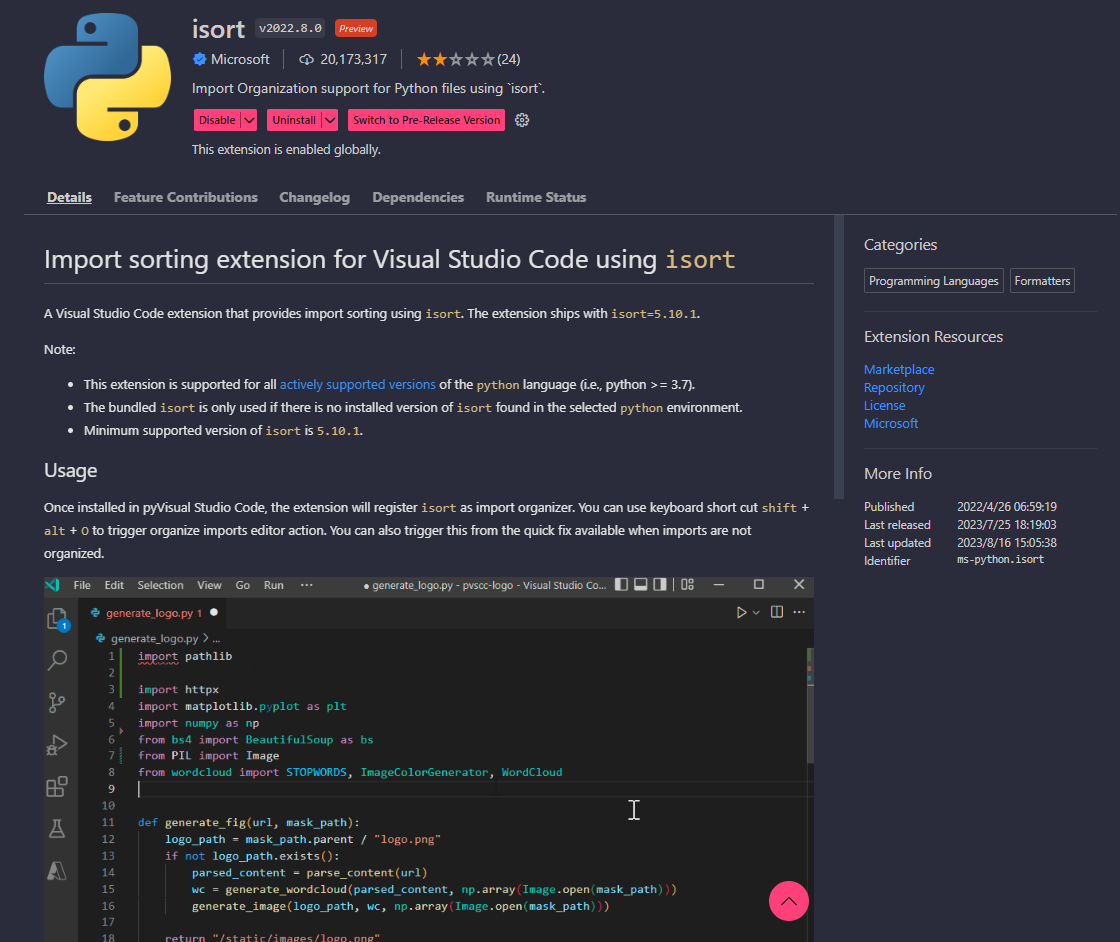Toggle primary sidebar layout icon in title bar

coord(621,584)
